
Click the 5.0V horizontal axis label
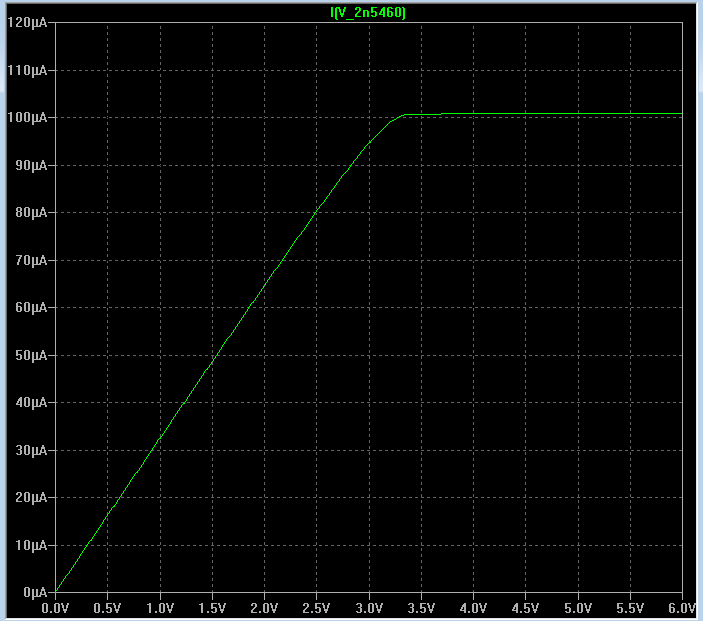click(x=578, y=608)
